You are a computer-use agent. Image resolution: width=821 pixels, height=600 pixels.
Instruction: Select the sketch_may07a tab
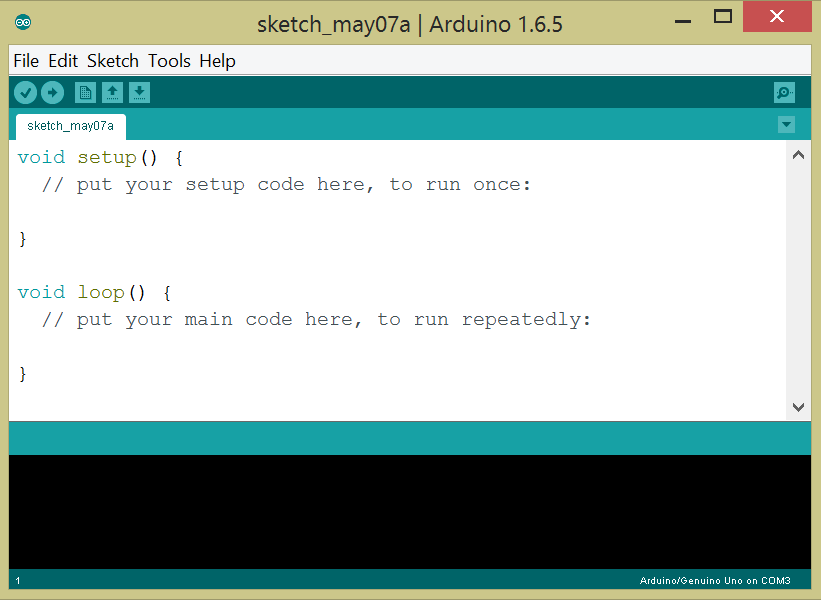tap(71, 126)
